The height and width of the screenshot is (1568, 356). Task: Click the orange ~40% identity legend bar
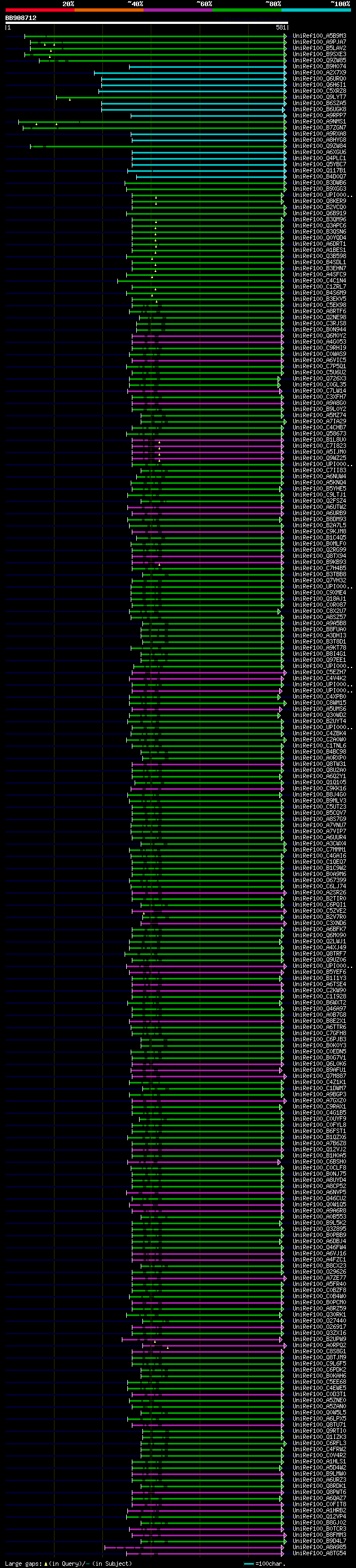tap(109, 11)
